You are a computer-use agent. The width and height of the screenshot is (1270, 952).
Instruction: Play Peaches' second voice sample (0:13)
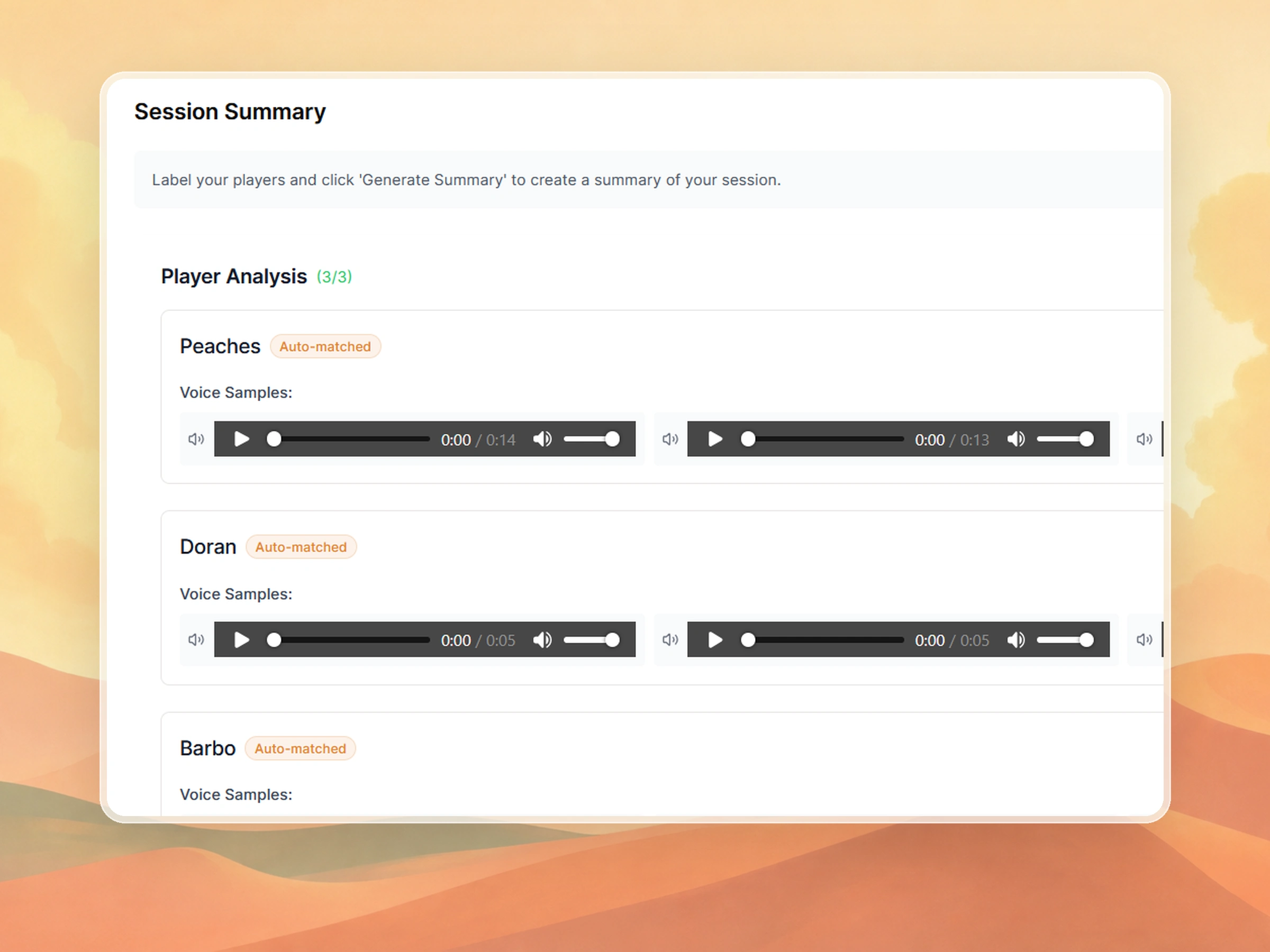click(x=715, y=440)
